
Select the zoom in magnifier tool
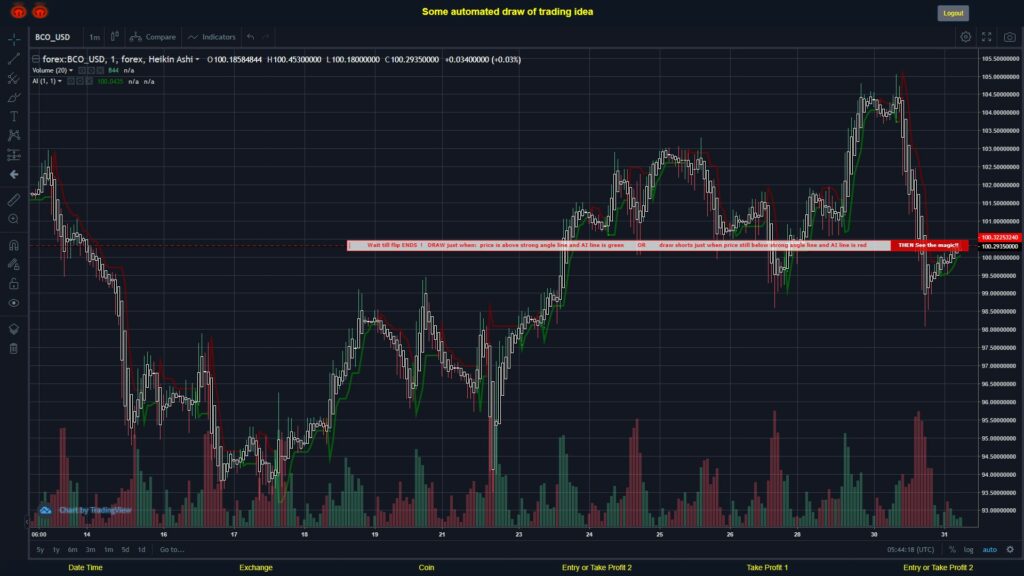click(x=14, y=219)
